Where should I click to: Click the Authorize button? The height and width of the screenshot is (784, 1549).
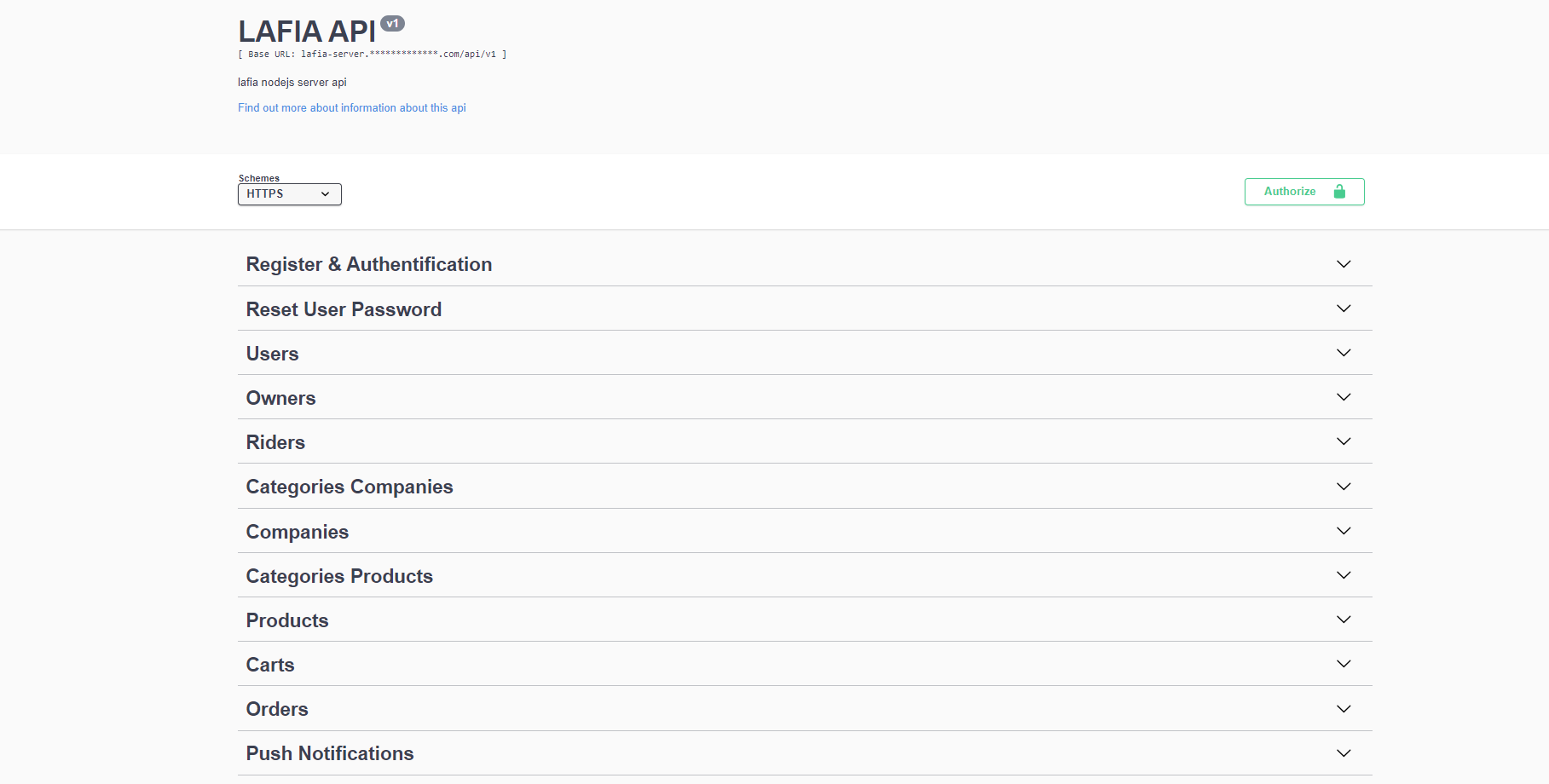1291,192
